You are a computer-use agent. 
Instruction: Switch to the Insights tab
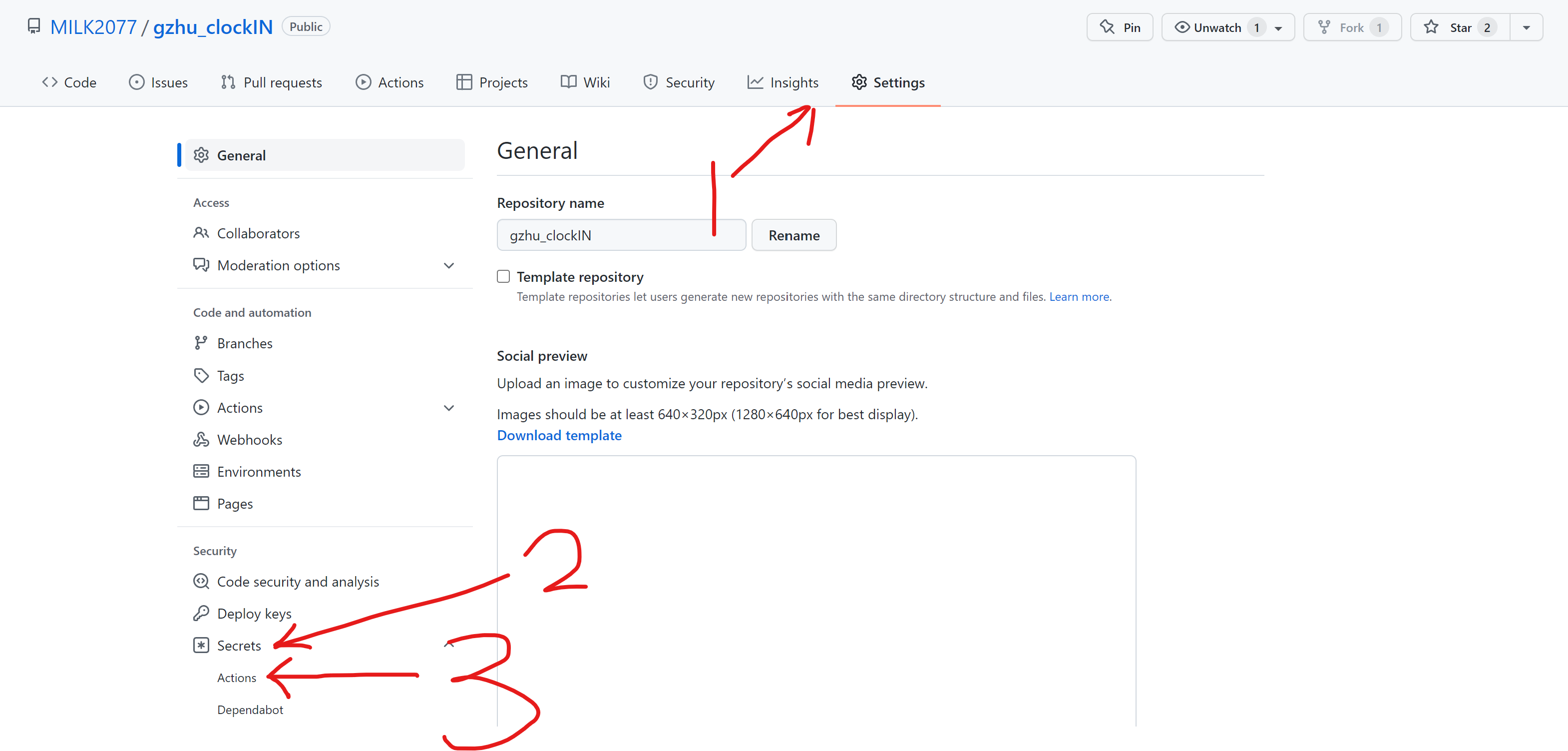pyautogui.click(x=783, y=82)
